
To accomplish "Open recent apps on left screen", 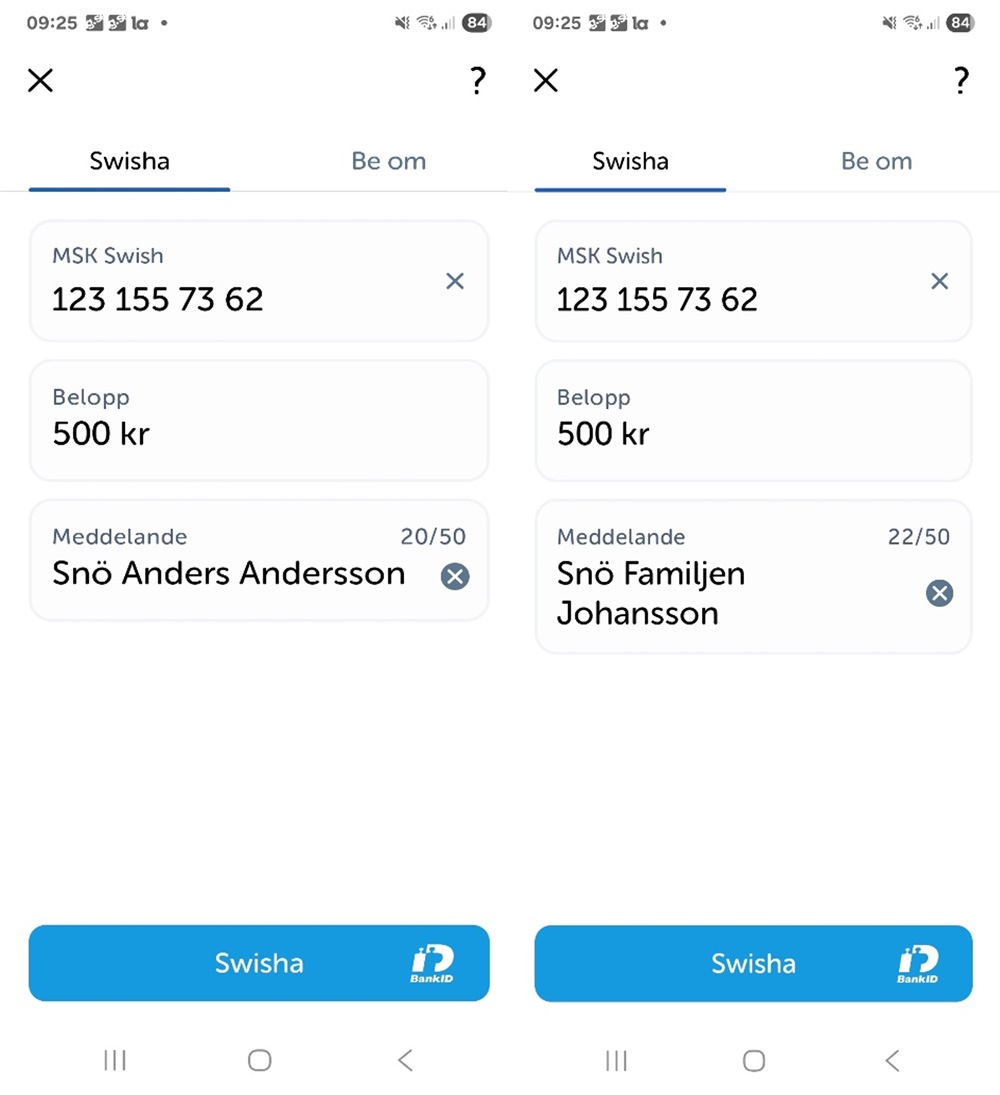I will point(115,1060).
